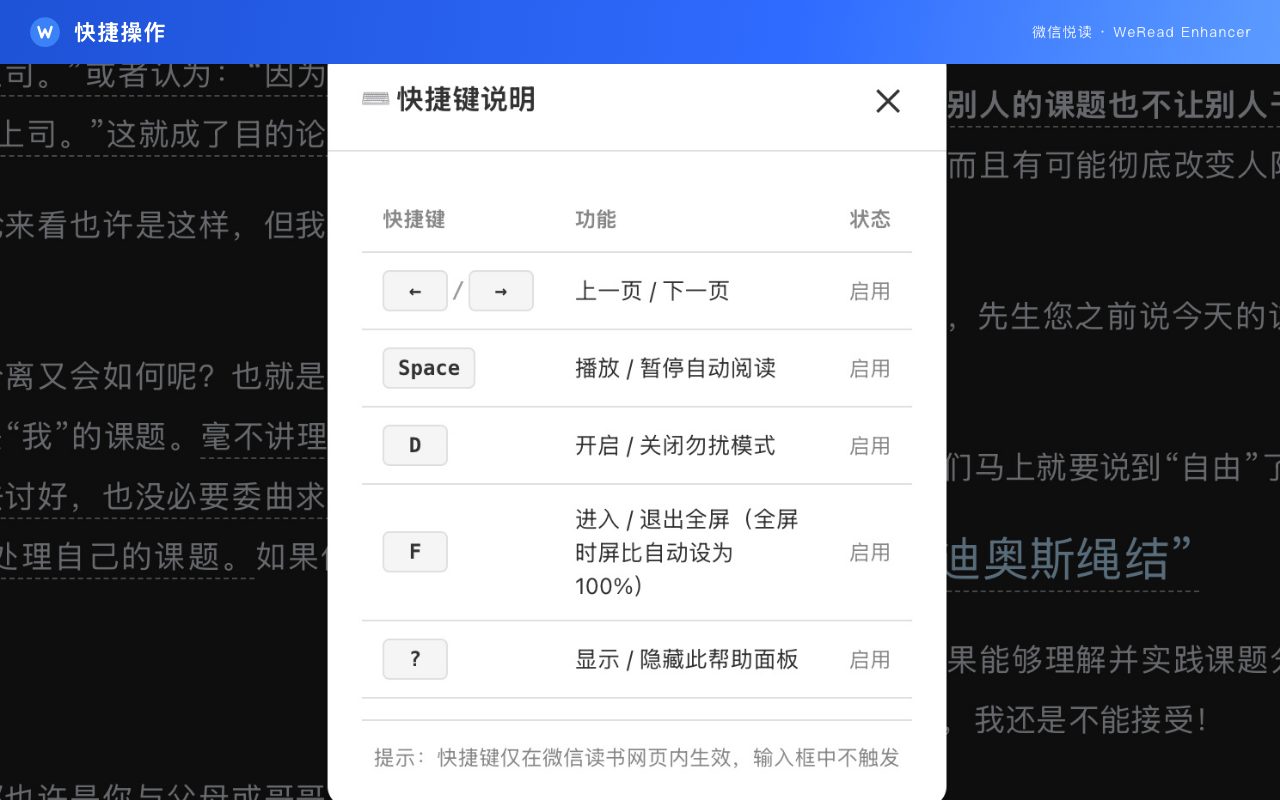Click the 快捷键 column header
The height and width of the screenshot is (800, 1280).
(x=414, y=219)
